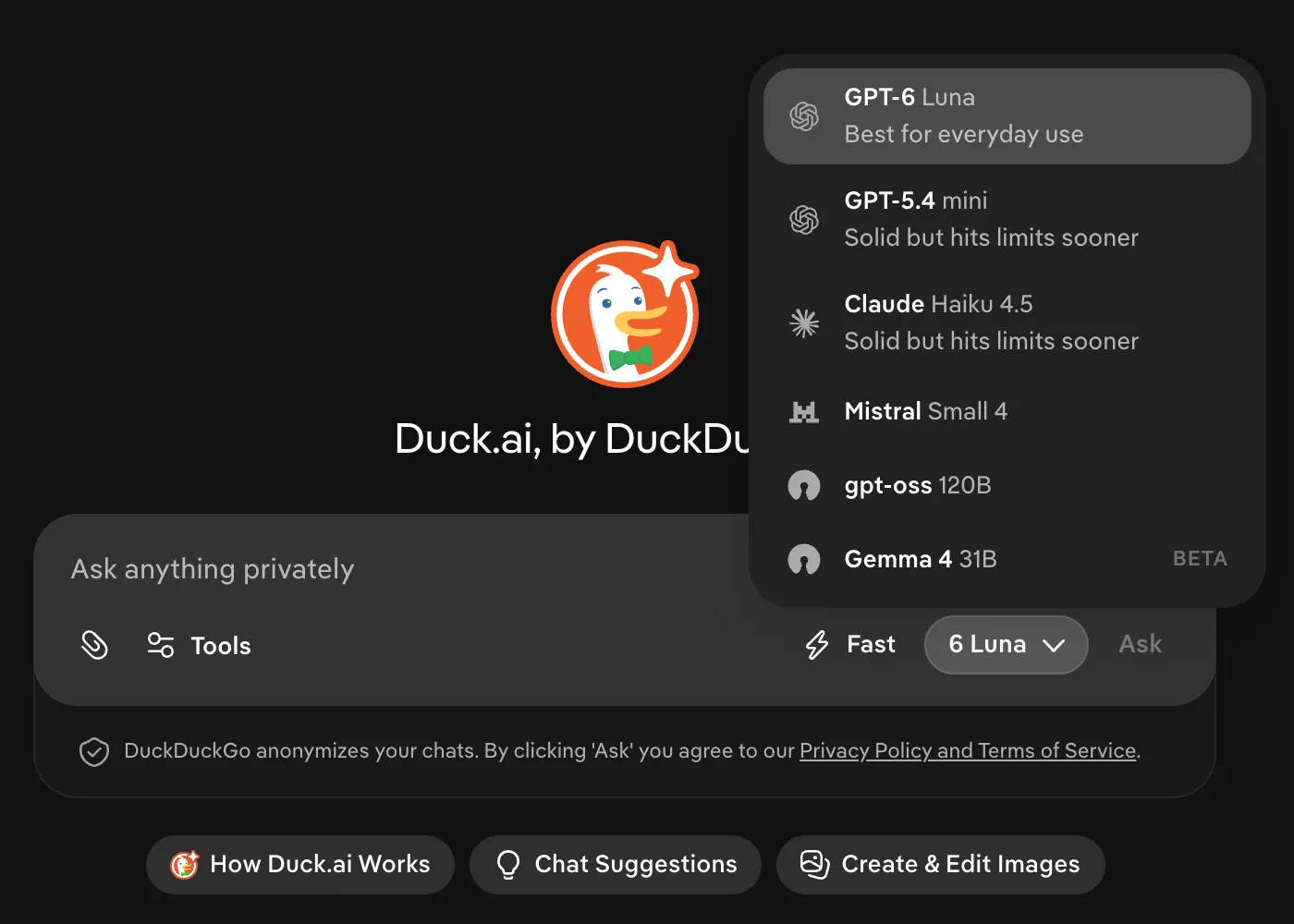Select GPT-6 Luna model
The width and height of the screenshot is (1294, 924).
[x=1007, y=116]
